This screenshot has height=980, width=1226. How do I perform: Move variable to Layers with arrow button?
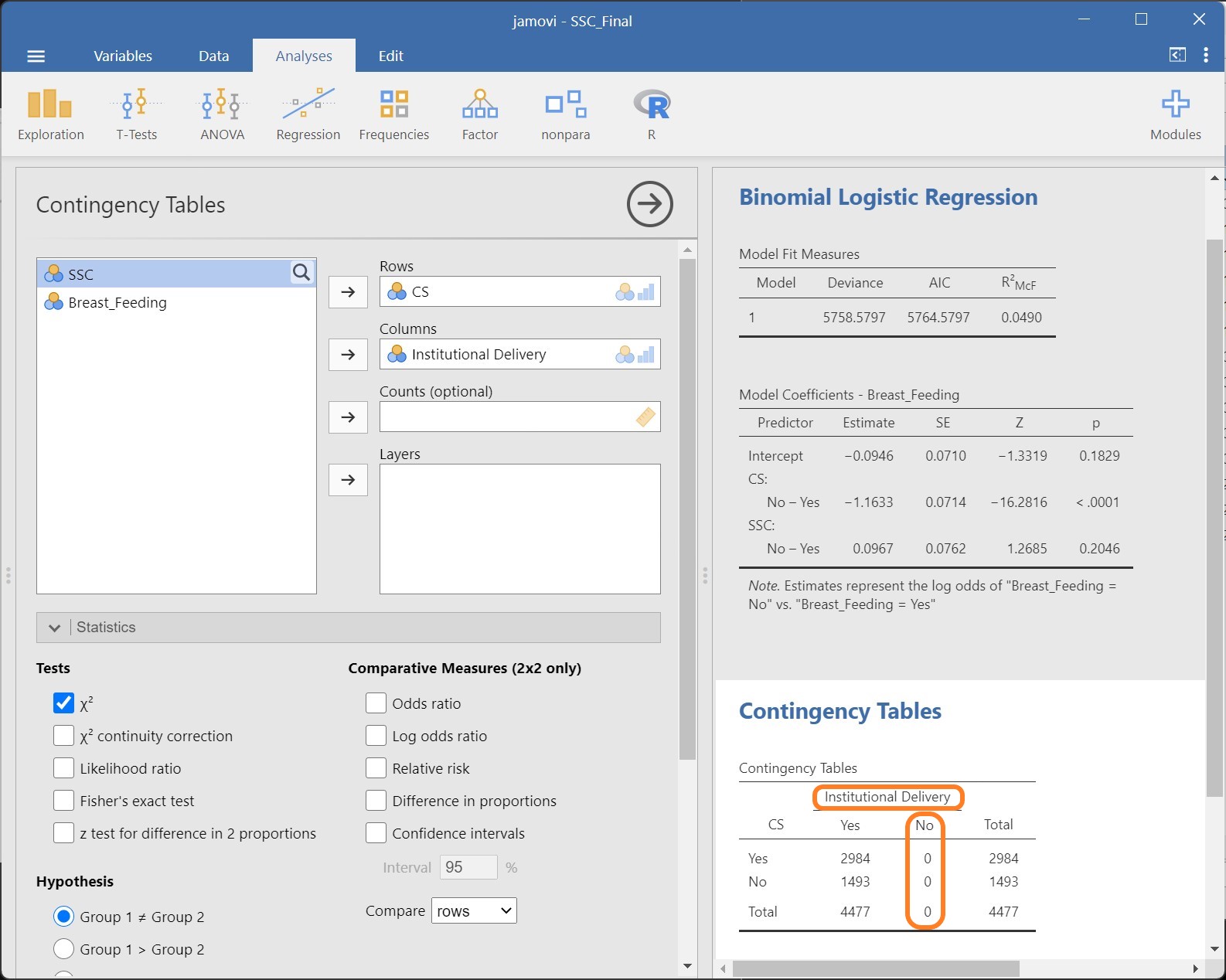click(x=348, y=480)
